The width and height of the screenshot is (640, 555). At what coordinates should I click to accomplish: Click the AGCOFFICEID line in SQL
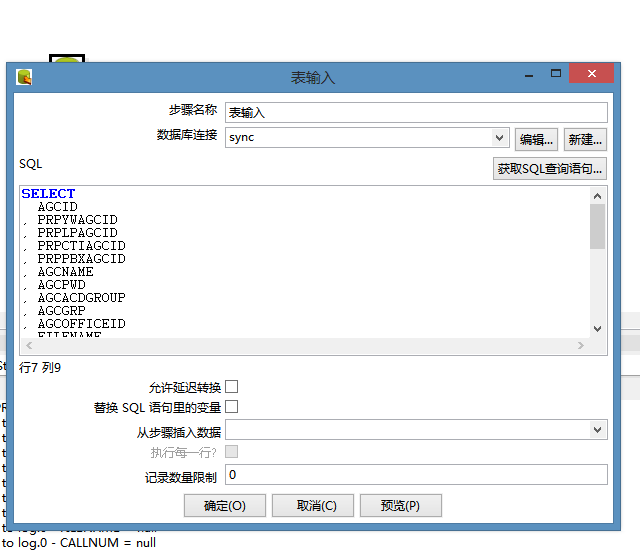tap(82, 324)
